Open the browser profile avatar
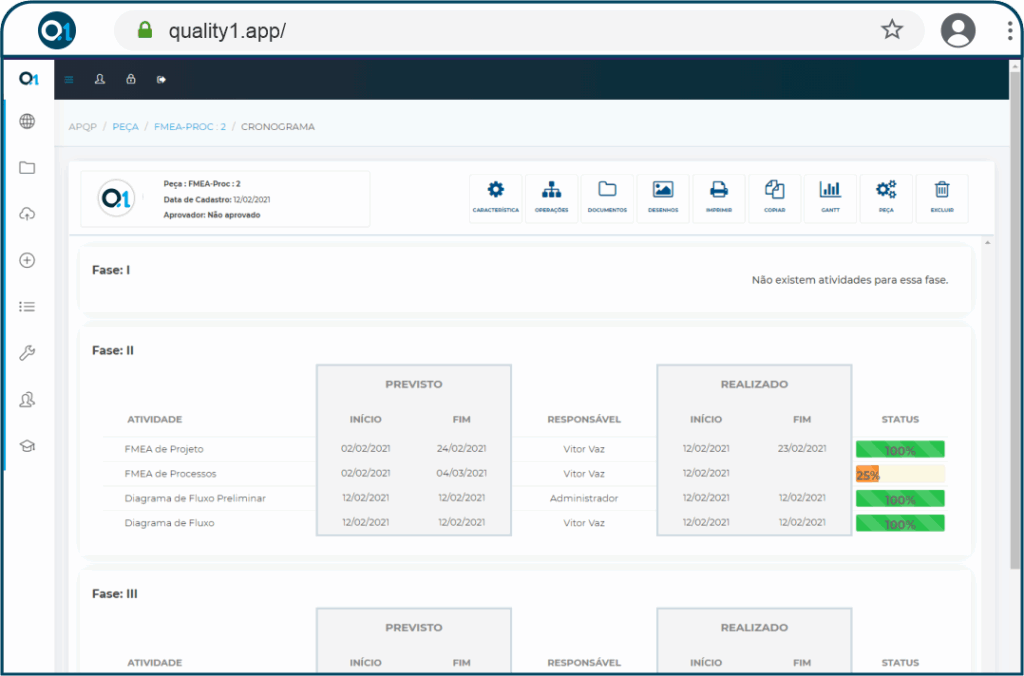 click(x=958, y=30)
